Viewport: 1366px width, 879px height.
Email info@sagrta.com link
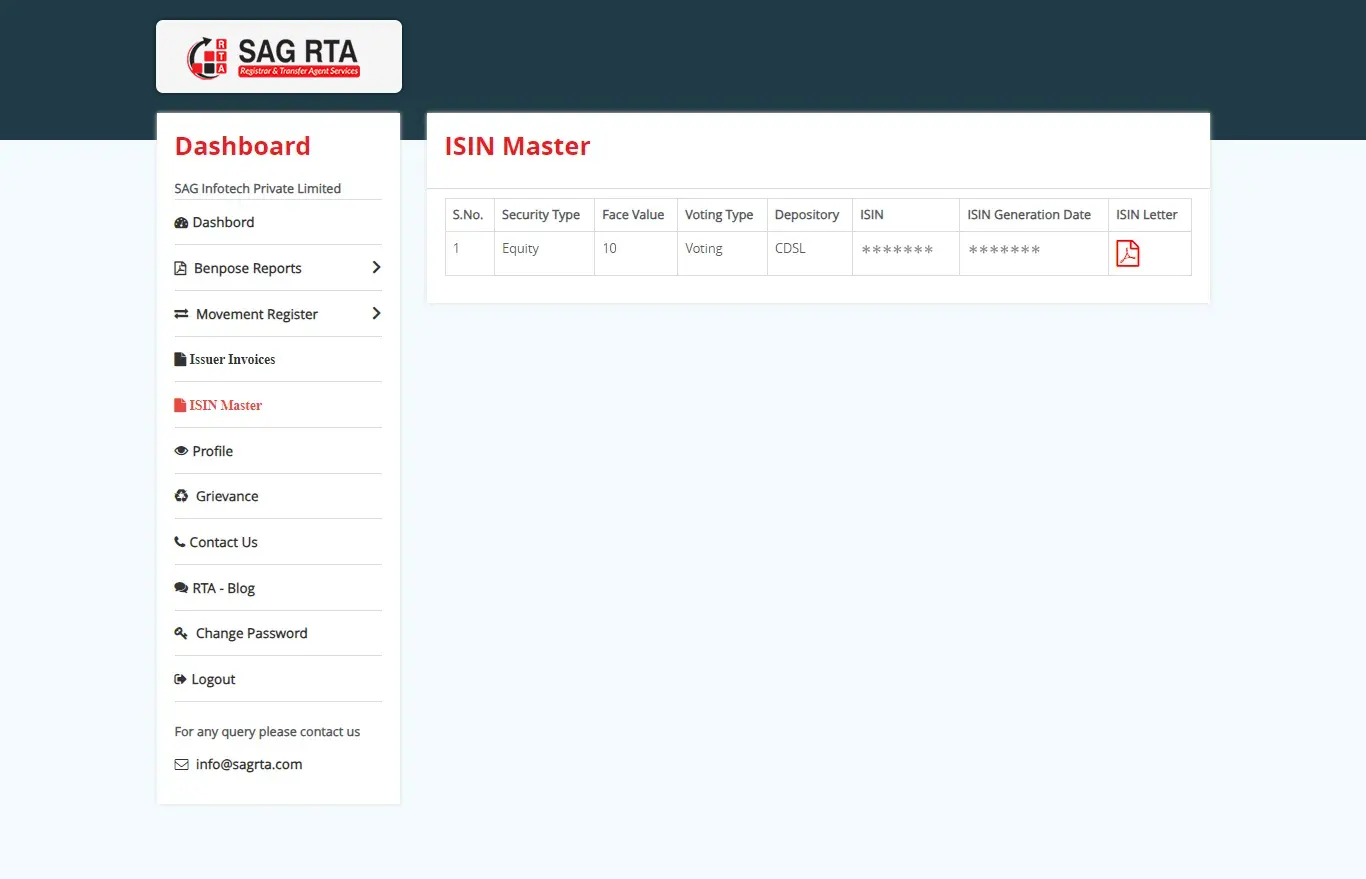coord(248,765)
